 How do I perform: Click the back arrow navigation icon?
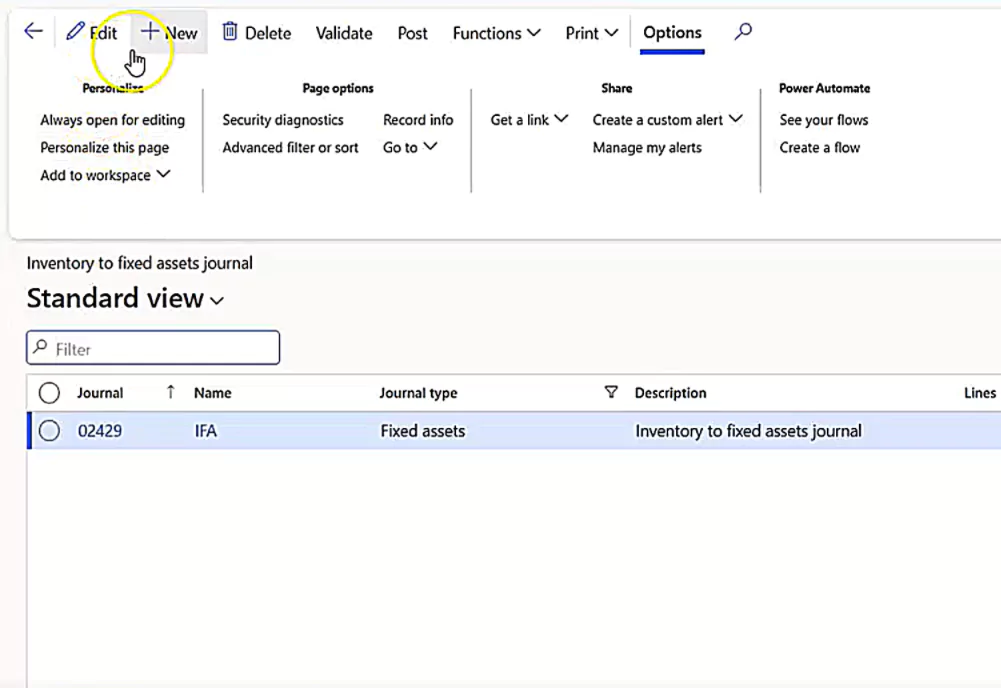(32, 32)
